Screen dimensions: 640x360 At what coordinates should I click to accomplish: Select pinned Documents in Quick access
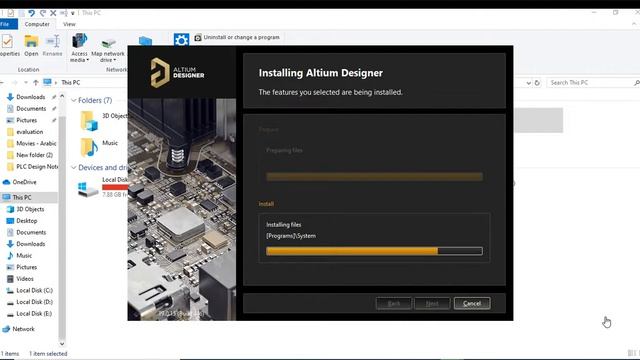[31, 109]
